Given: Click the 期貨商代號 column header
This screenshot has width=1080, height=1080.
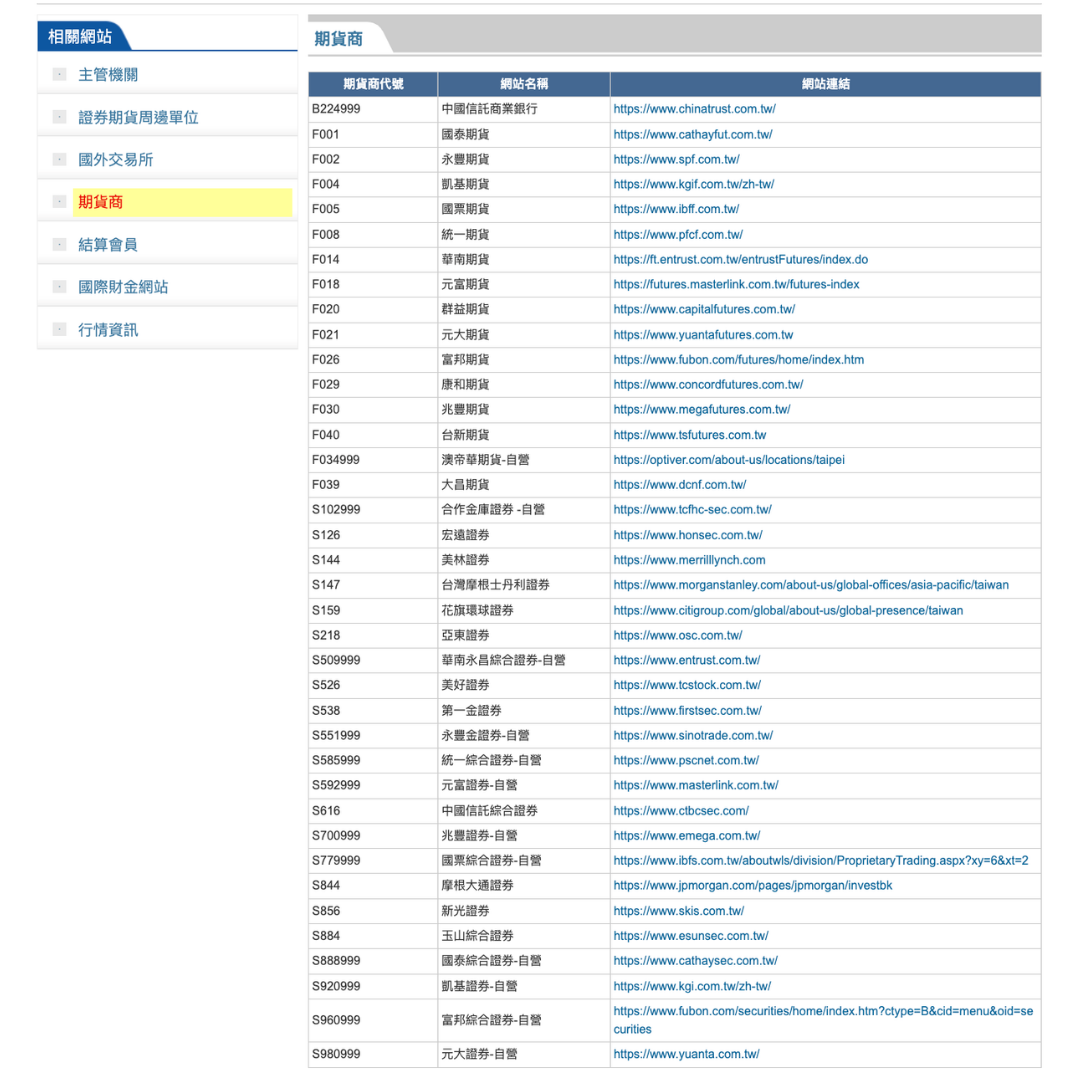Looking at the screenshot, I should click(x=373, y=84).
